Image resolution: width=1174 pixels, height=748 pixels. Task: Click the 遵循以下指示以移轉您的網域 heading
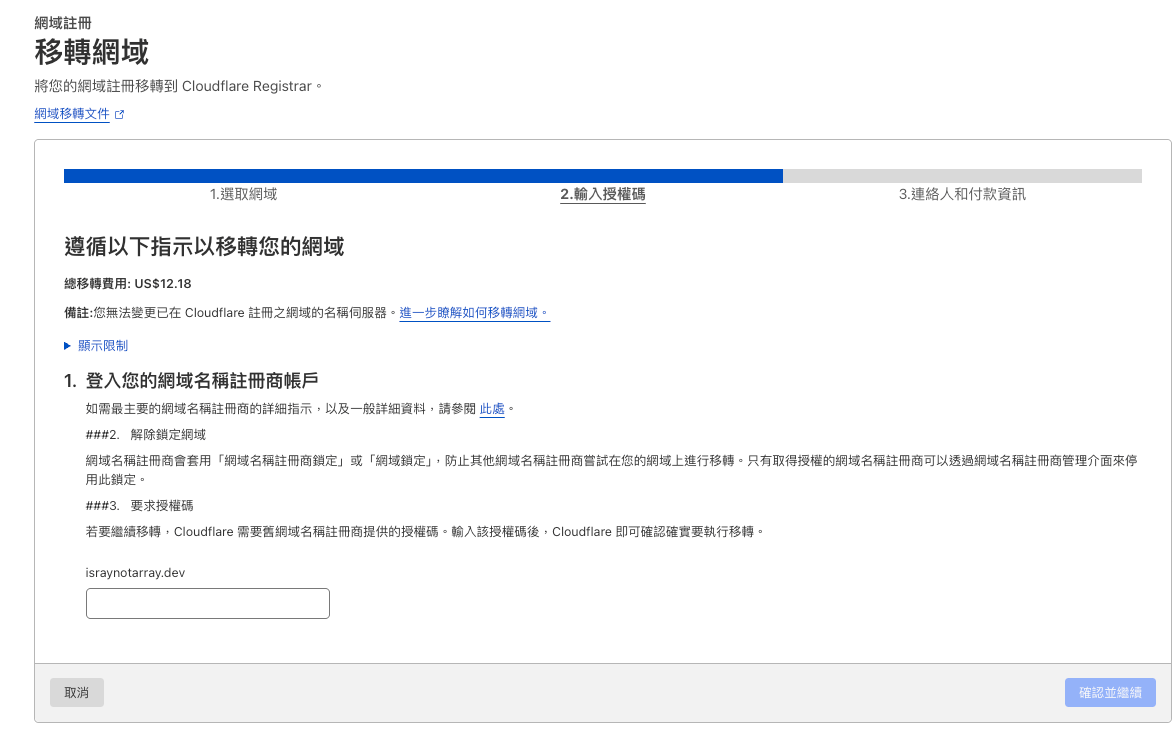click(204, 246)
